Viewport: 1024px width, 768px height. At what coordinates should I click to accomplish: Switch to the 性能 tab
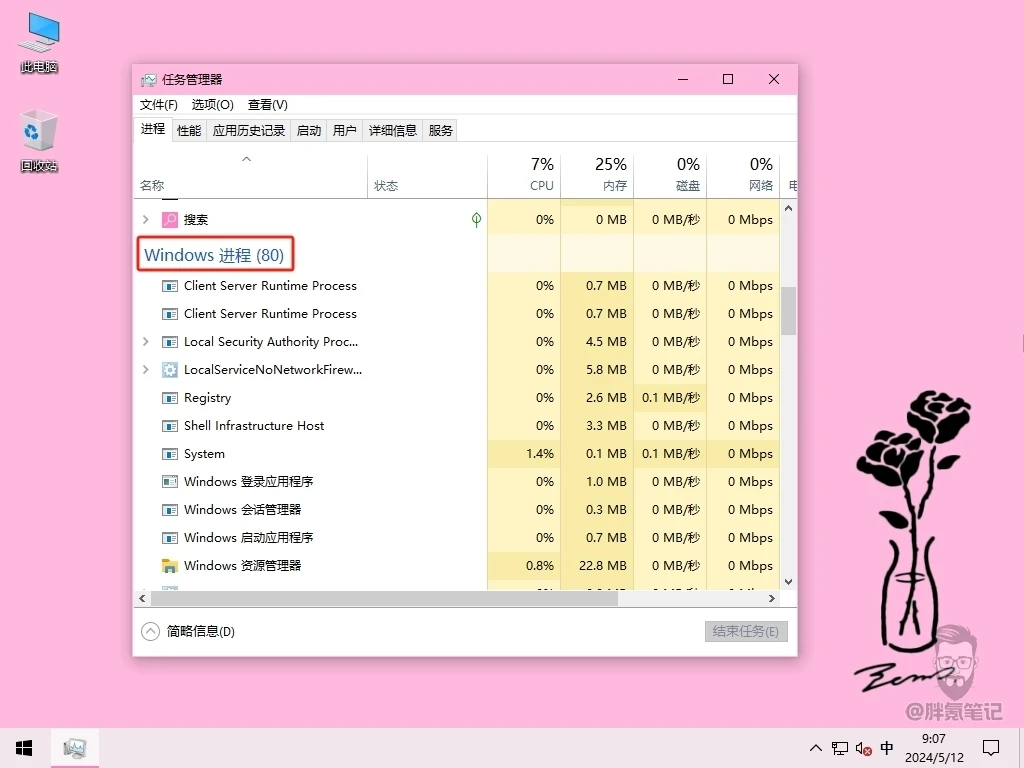click(189, 131)
